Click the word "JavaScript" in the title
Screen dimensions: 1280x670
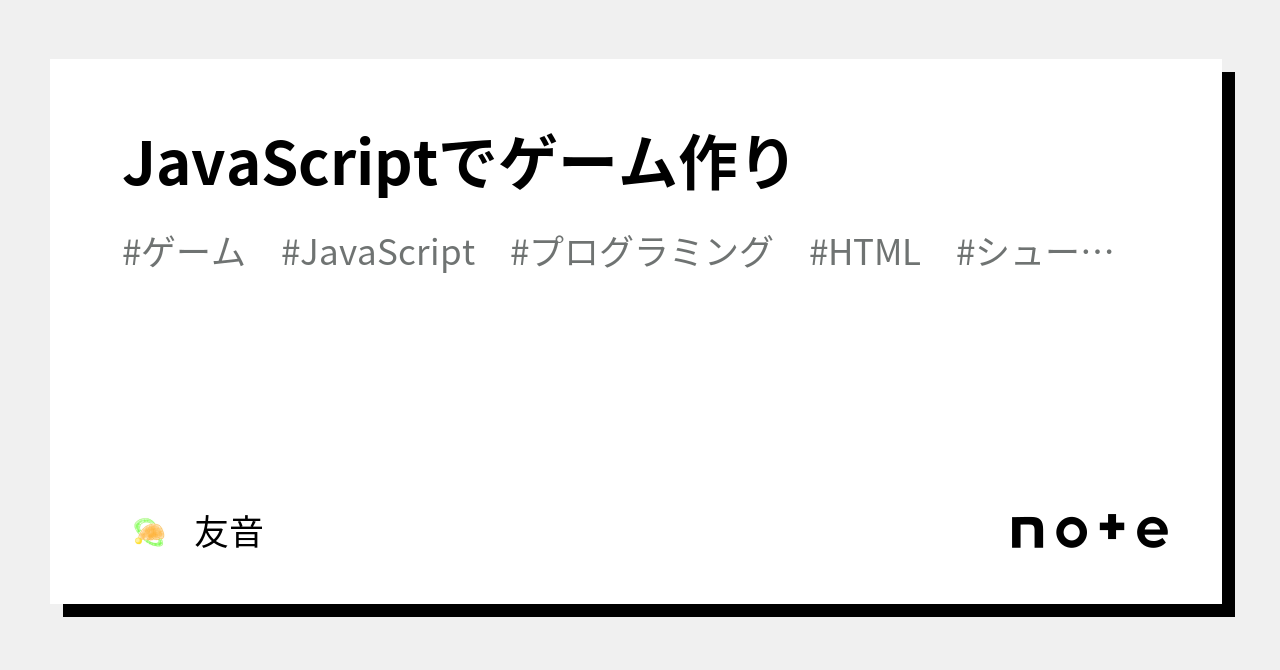pos(281,163)
